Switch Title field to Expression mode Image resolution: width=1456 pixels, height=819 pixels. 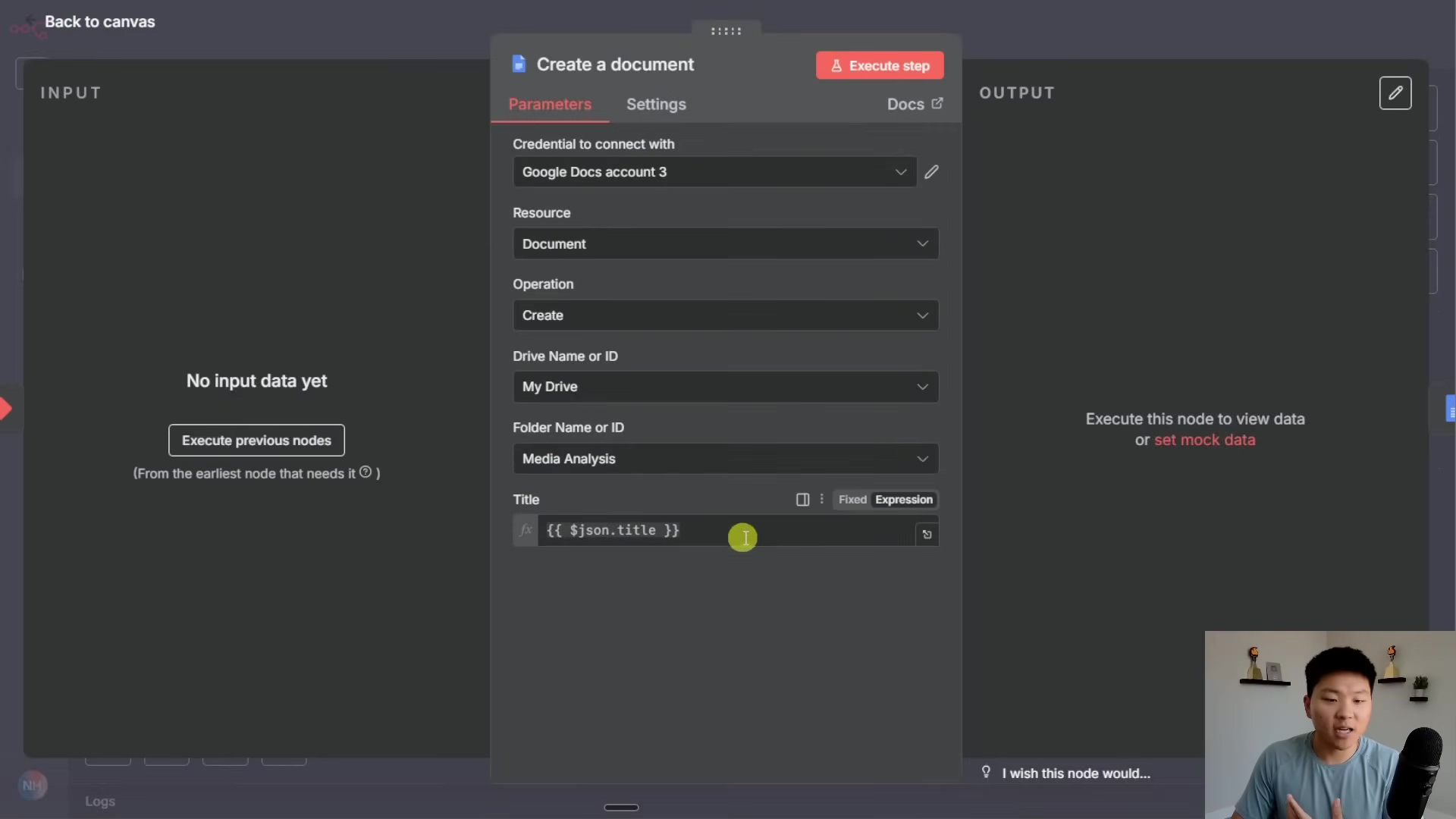903,500
